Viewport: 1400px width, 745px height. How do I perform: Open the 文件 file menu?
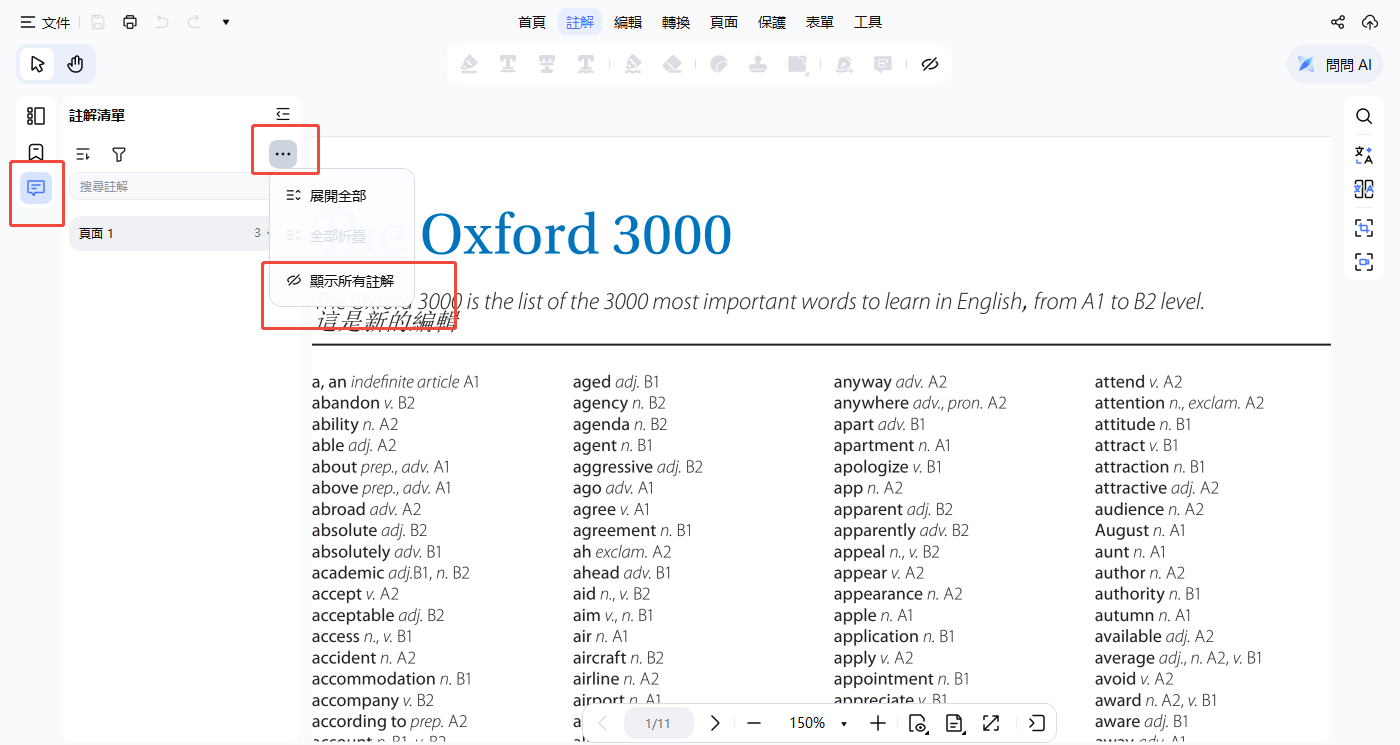[x=45, y=22]
